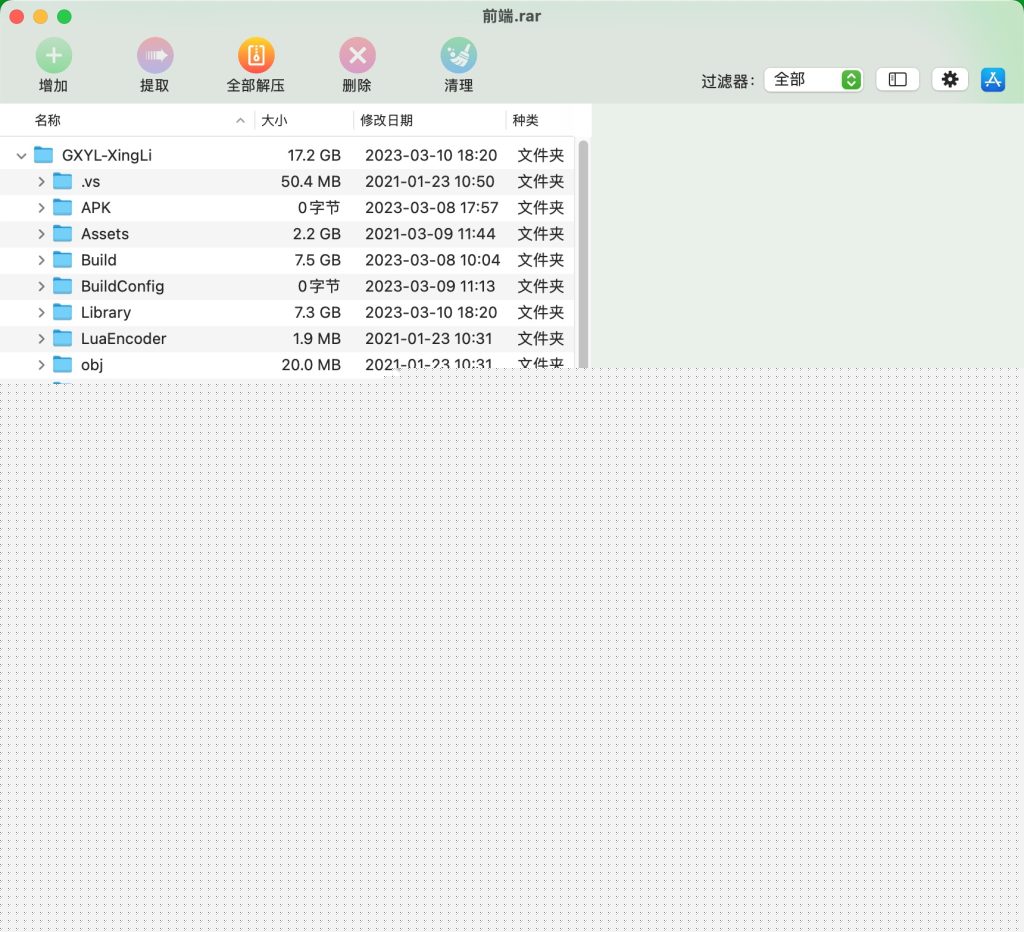1024x932 pixels.
Task: Expand the .vs folder
Action: tap(41, 182)
